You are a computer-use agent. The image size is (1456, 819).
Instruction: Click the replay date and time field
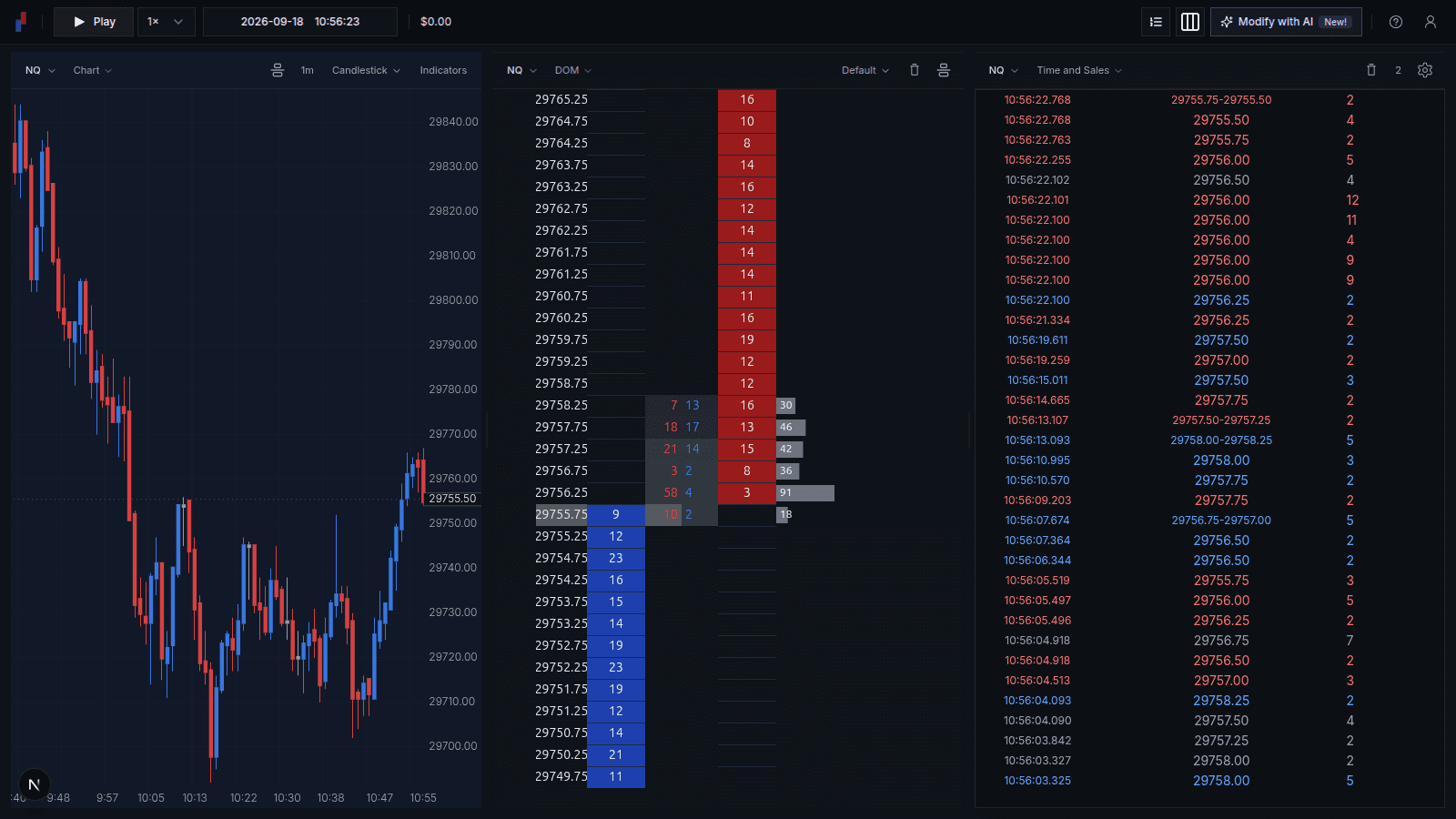[300, 22]
